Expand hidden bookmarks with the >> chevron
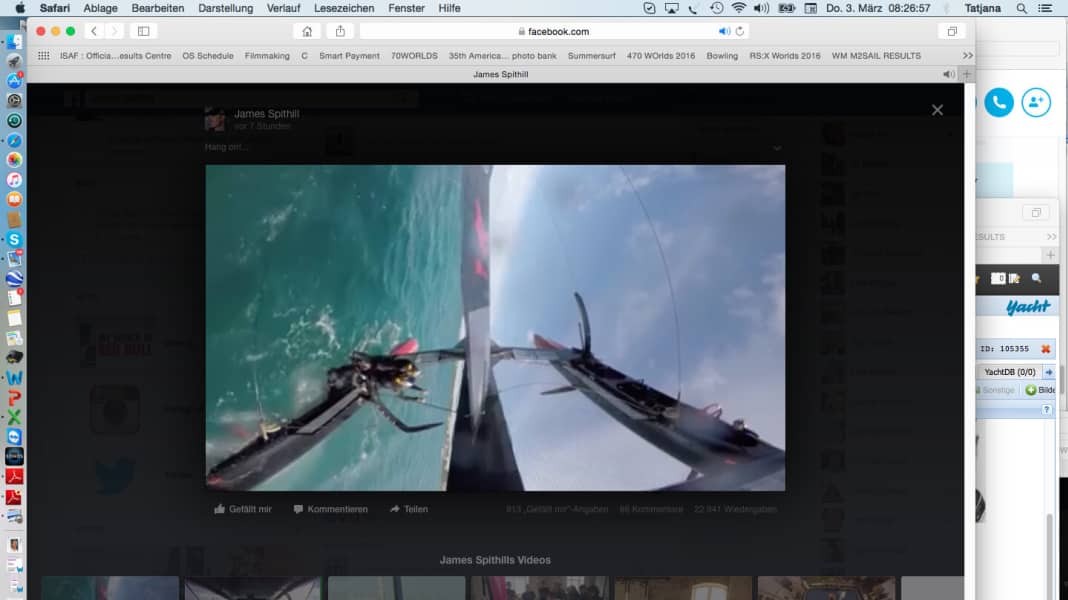This screenshot has height=600, width=1068. coord(967,56)
